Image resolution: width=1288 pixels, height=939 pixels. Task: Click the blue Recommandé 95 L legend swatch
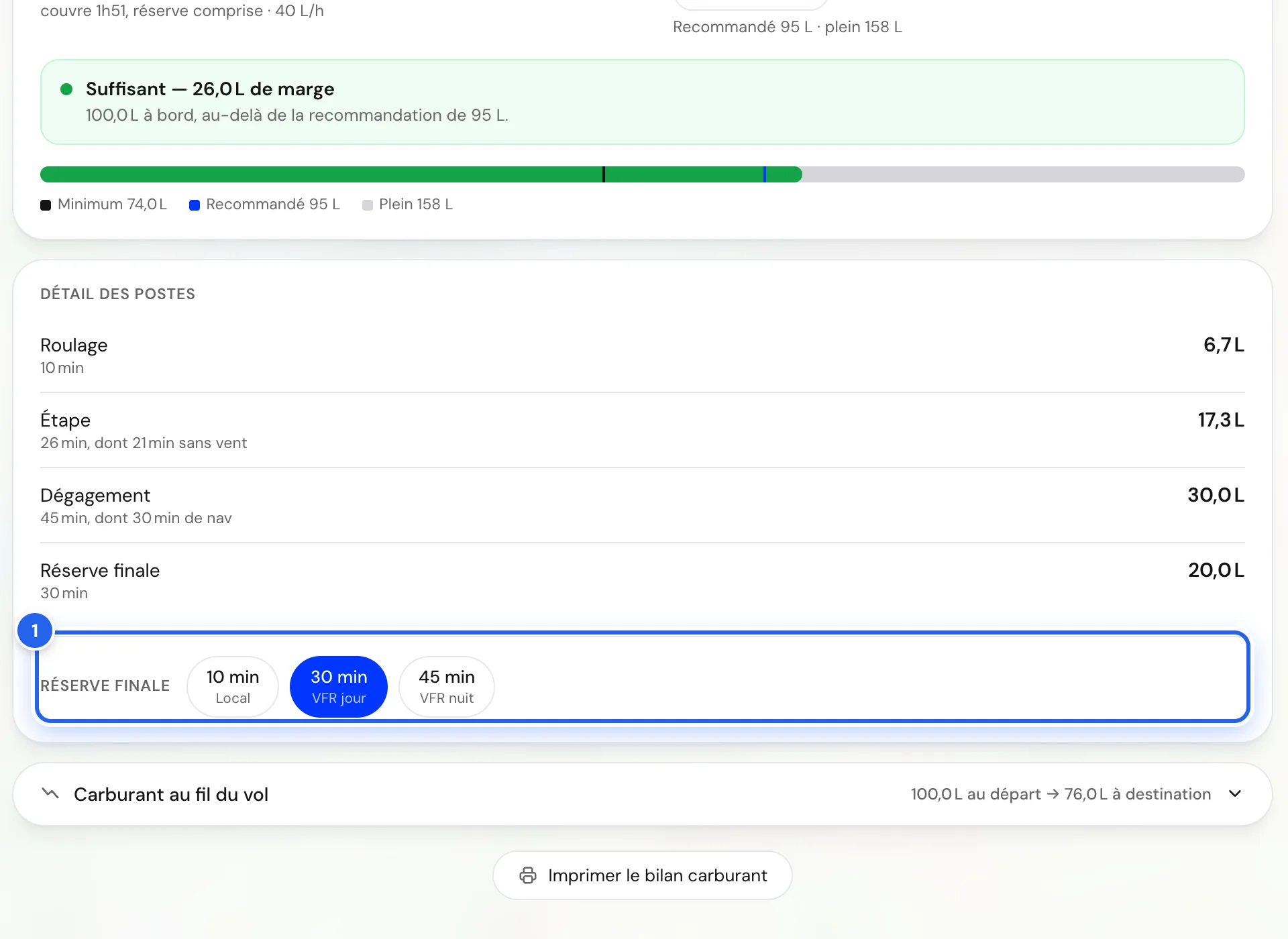coord(195,205)
